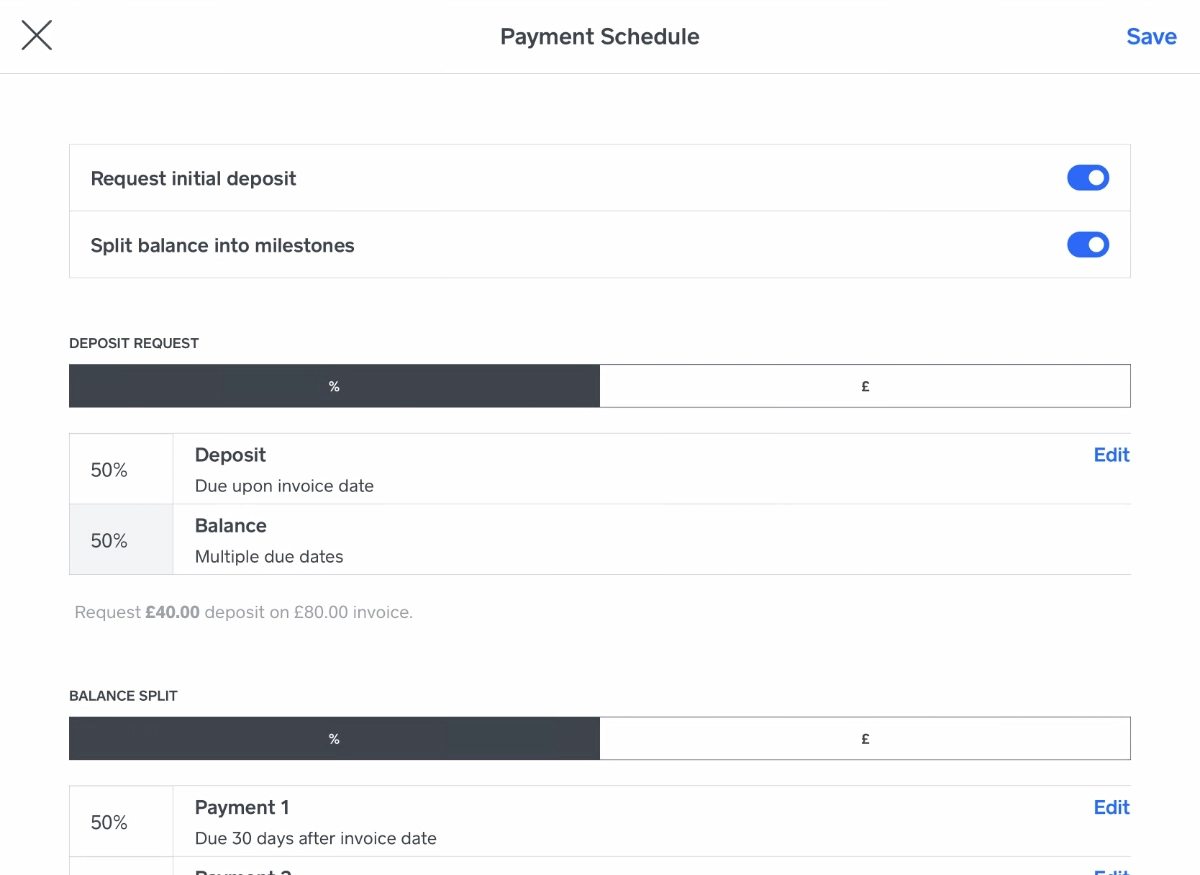
Task: Click the 50% deposit value field
Action: [x=107, y=468]
